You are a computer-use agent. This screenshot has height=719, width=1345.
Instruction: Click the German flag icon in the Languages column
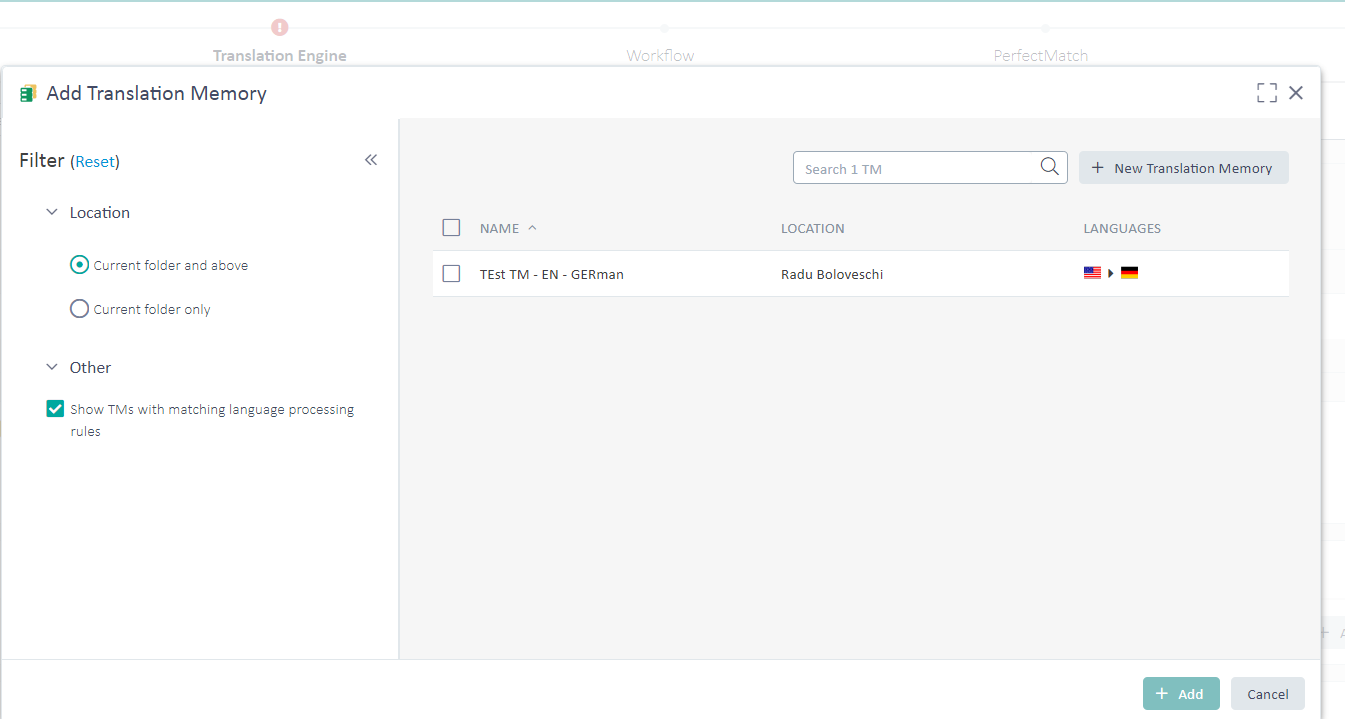click(1129, 271)
